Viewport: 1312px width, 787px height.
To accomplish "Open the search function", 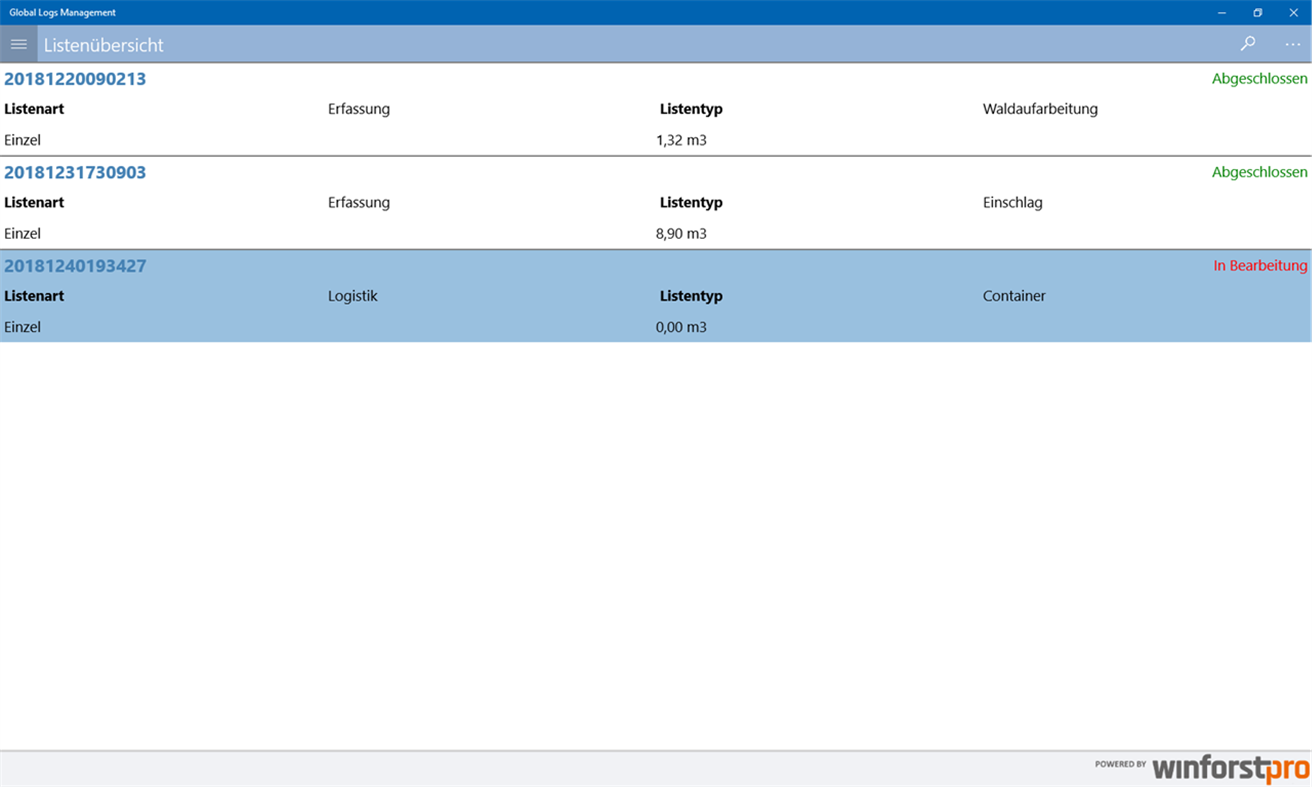I will (x=1247, y=44).
